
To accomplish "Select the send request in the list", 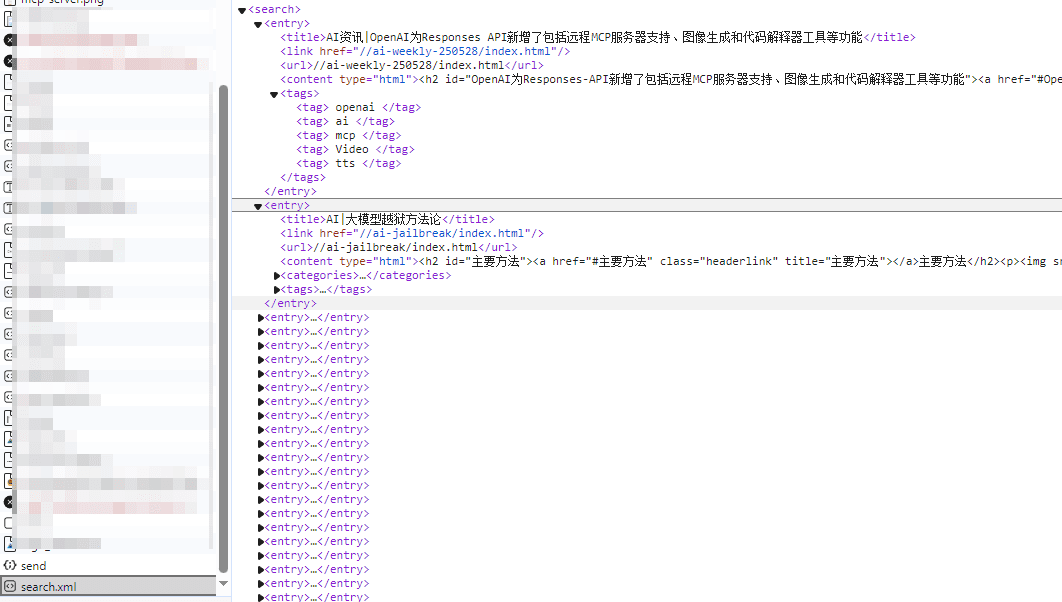I will (x=34, y=566).
